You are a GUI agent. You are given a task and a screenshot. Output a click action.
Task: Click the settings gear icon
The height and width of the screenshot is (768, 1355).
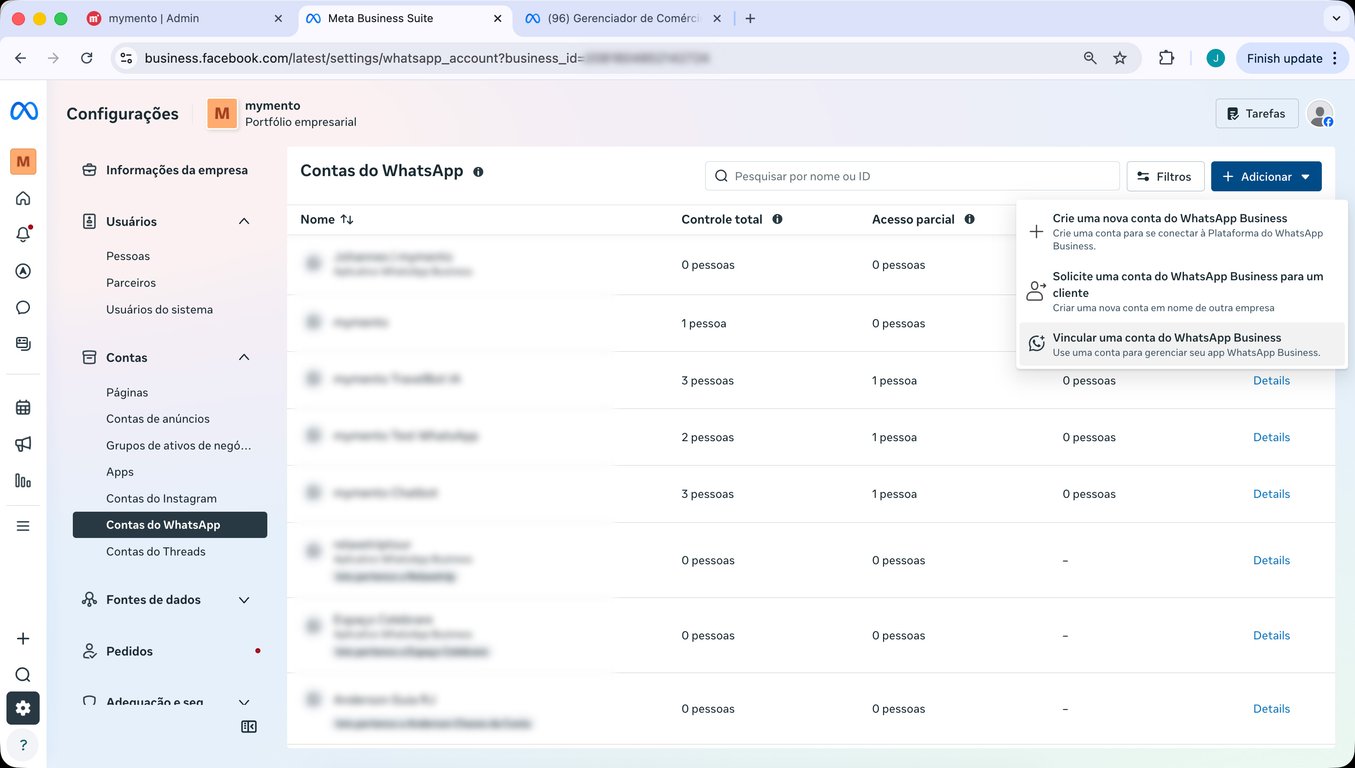pos(23,708)
